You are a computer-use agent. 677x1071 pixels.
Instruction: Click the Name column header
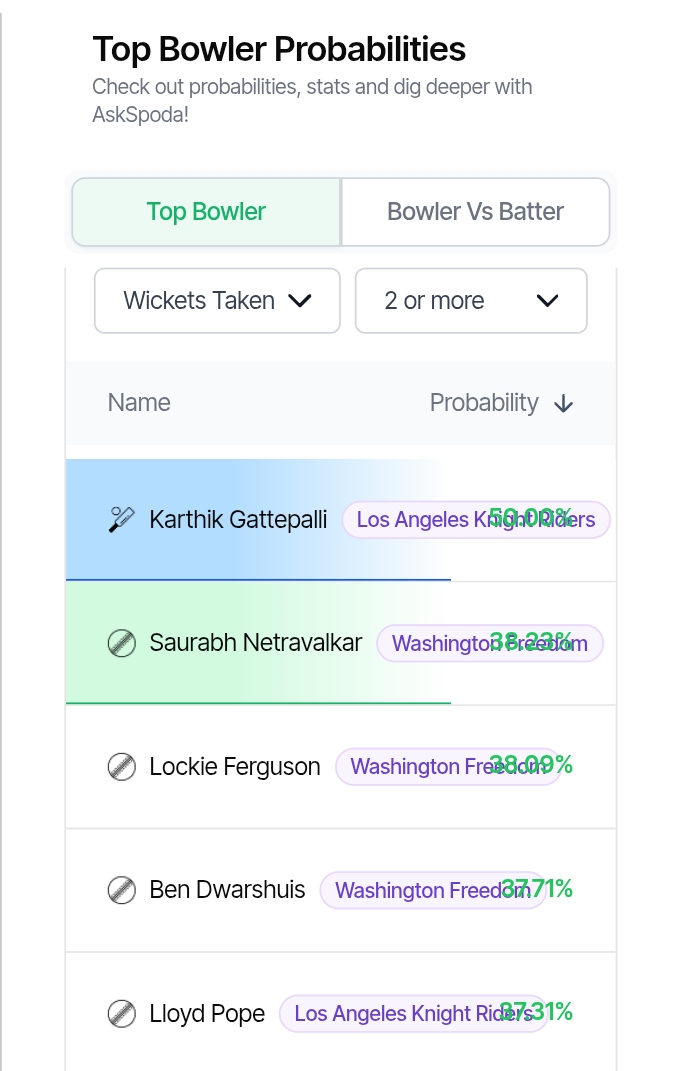[139, 403]
